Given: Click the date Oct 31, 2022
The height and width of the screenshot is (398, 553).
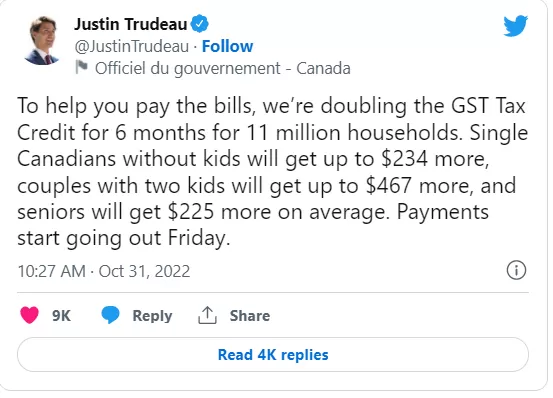Looking at the screenshot, I should [144, 271].
